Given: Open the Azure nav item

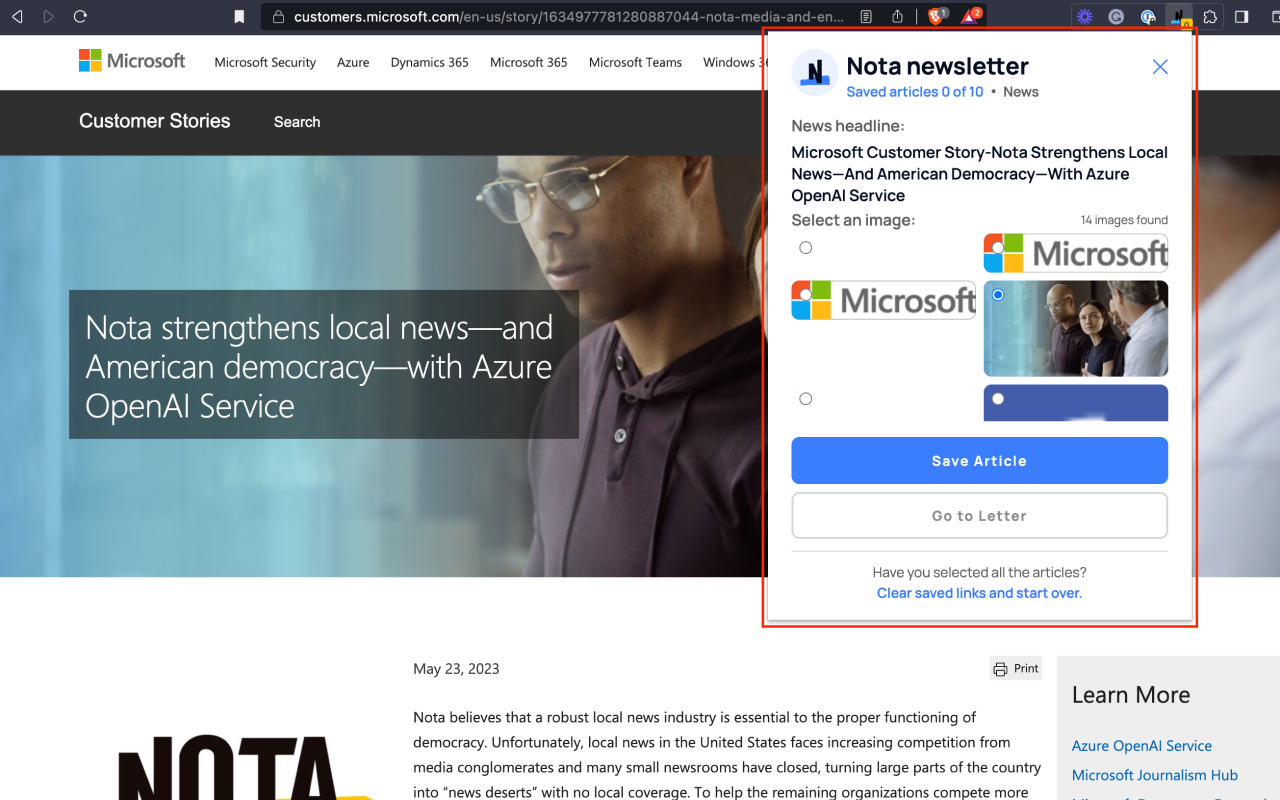Looking at the screenshot, I should pyautogui.click(x=353, y=62).
